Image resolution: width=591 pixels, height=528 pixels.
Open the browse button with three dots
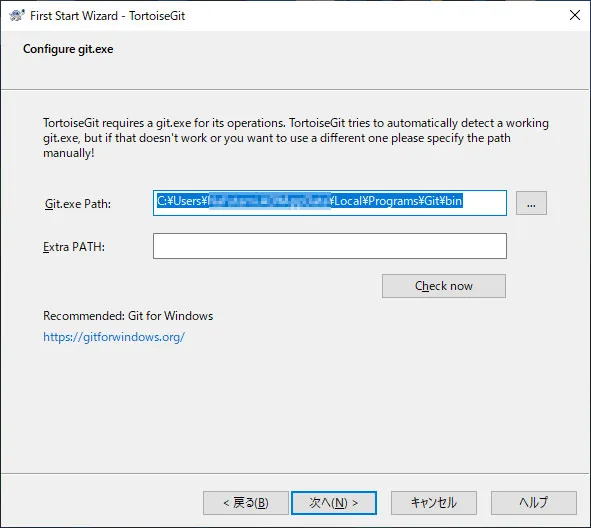tap(531, 204)
